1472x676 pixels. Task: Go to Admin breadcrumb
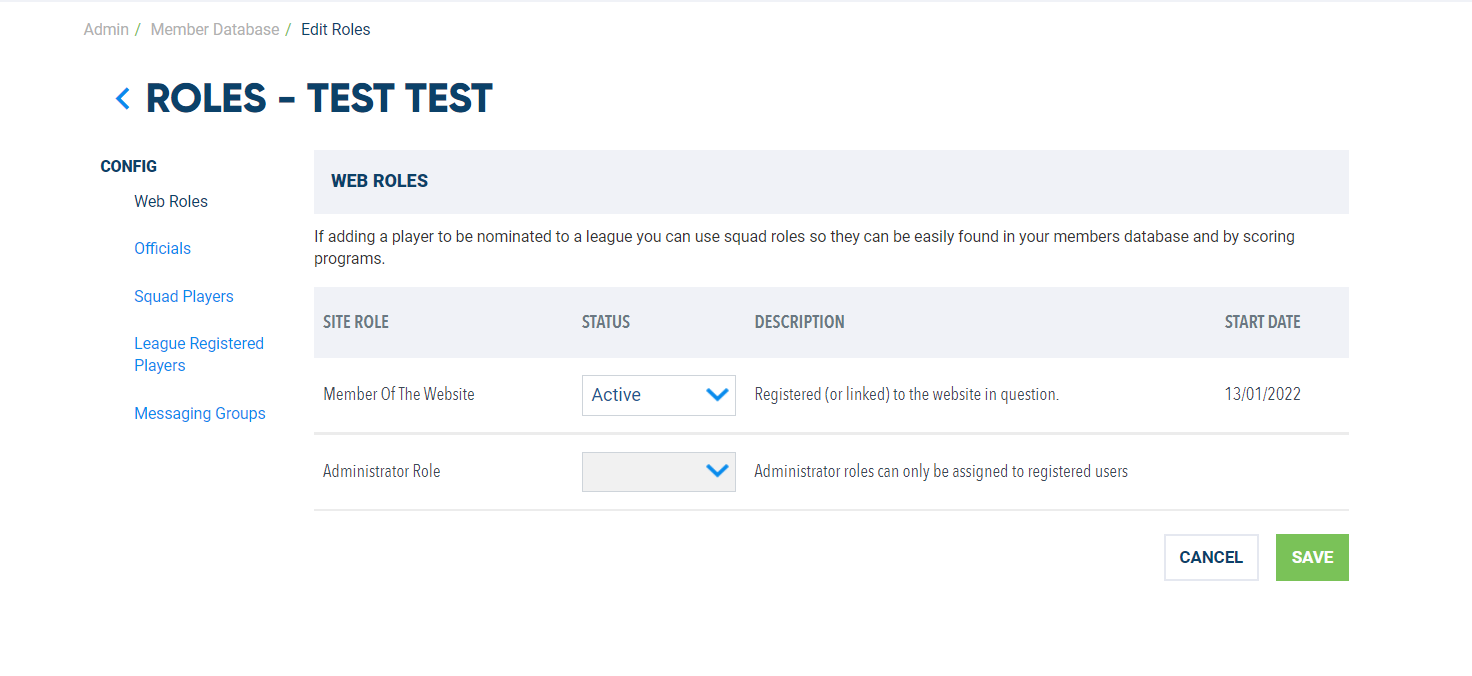click(106, 30)
